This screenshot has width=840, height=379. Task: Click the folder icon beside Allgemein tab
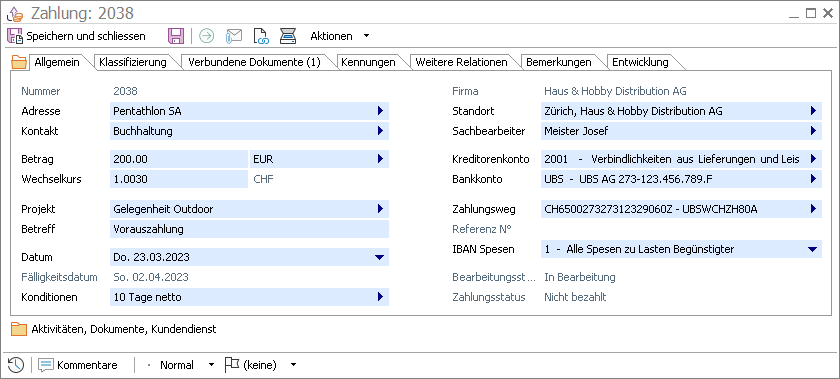tap(19, 62)
